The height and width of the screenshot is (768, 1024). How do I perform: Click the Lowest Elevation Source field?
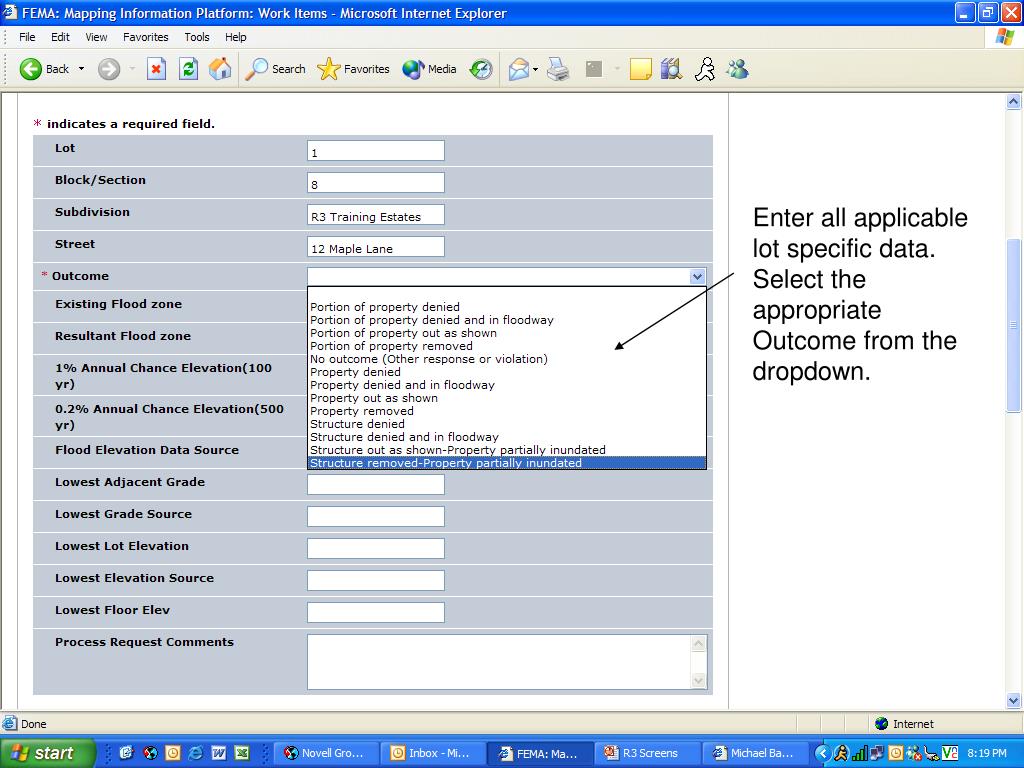pos(376,581)
